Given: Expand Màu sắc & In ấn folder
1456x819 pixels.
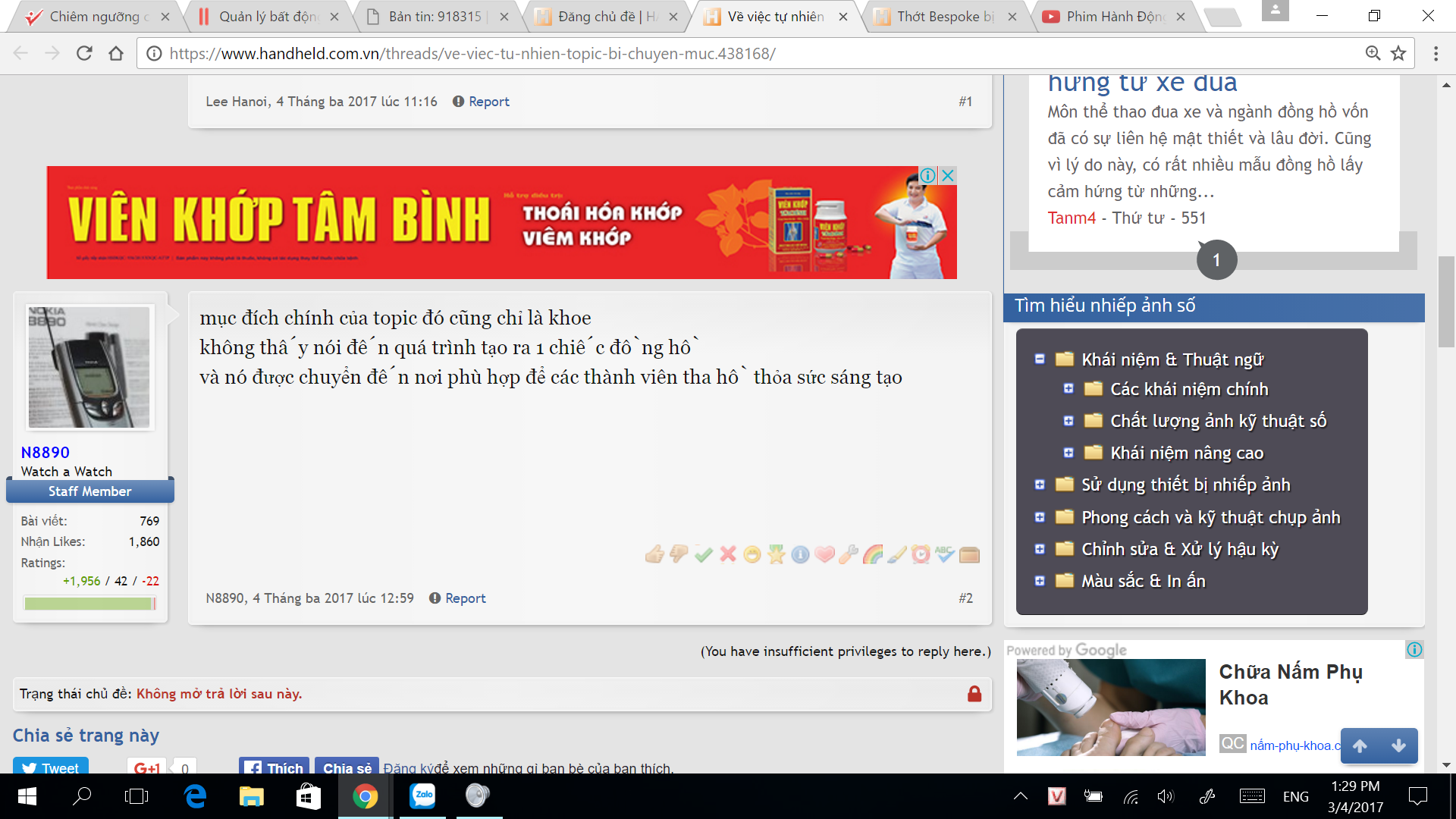Looking at the screenshot, I should click(x=1040, y=581).
